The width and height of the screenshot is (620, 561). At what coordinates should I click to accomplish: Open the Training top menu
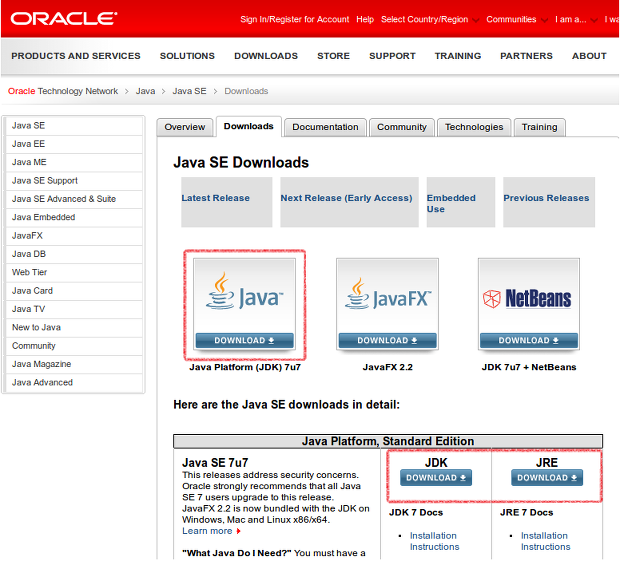point(458,56)
